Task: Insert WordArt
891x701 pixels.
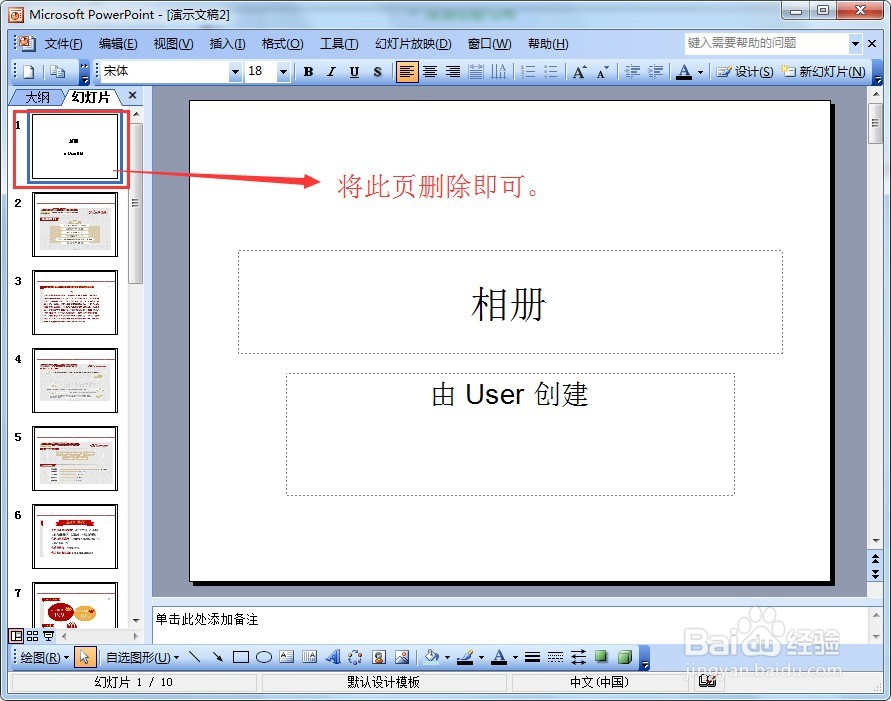Action: pos(332,657)
